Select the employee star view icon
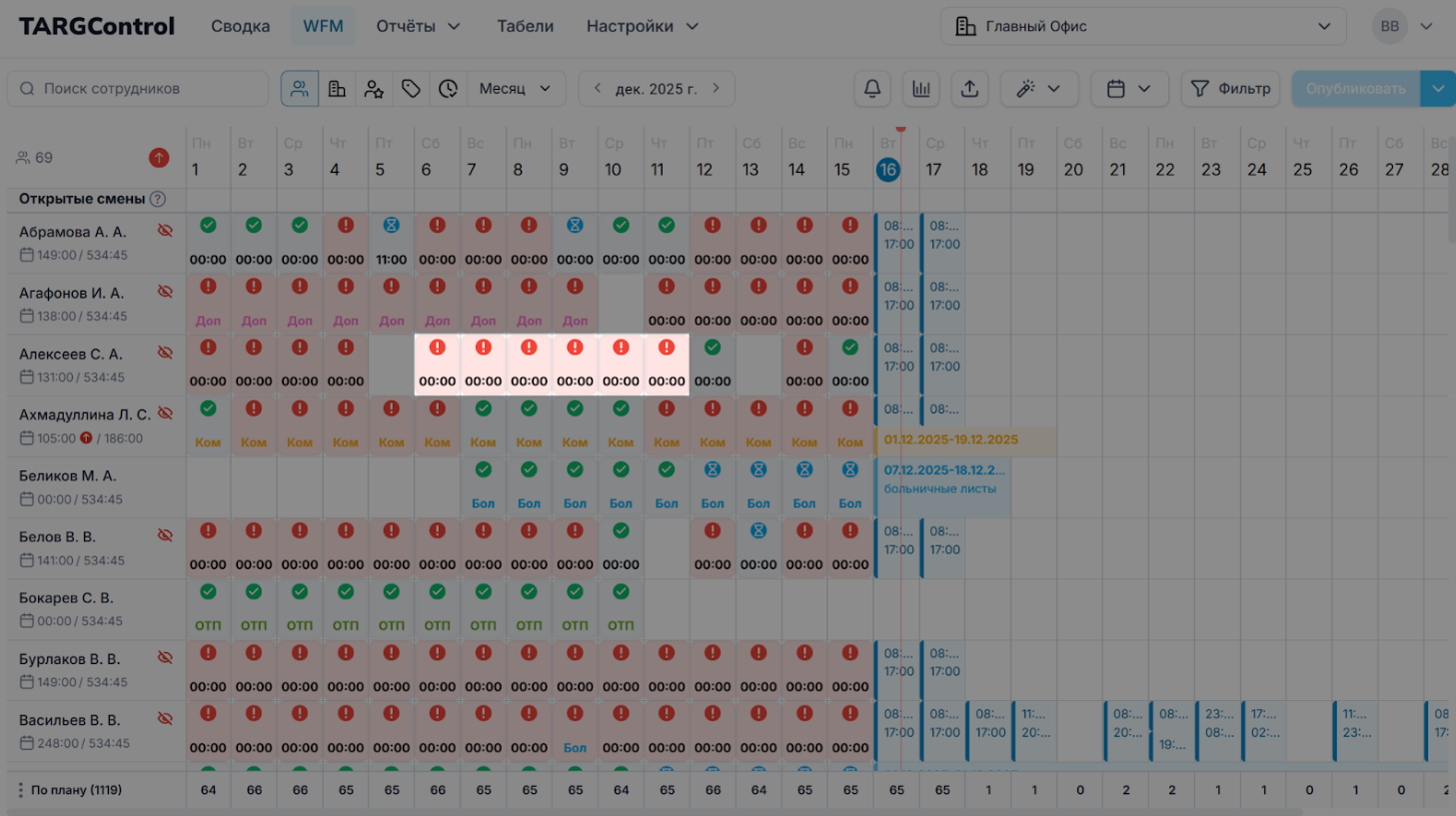 coord(374,89)
